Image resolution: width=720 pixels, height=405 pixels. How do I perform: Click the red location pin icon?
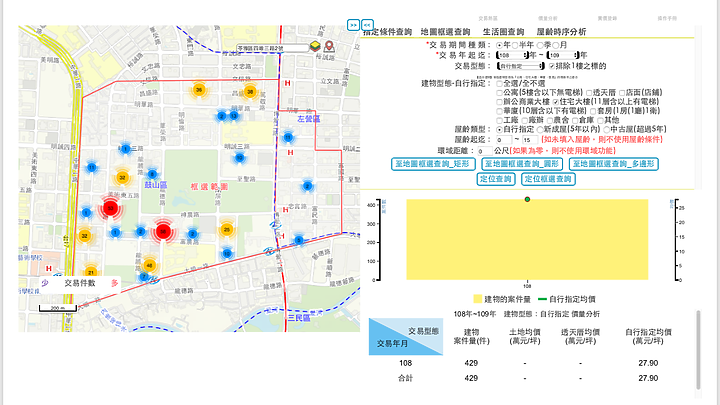click(x=329, y=46)
